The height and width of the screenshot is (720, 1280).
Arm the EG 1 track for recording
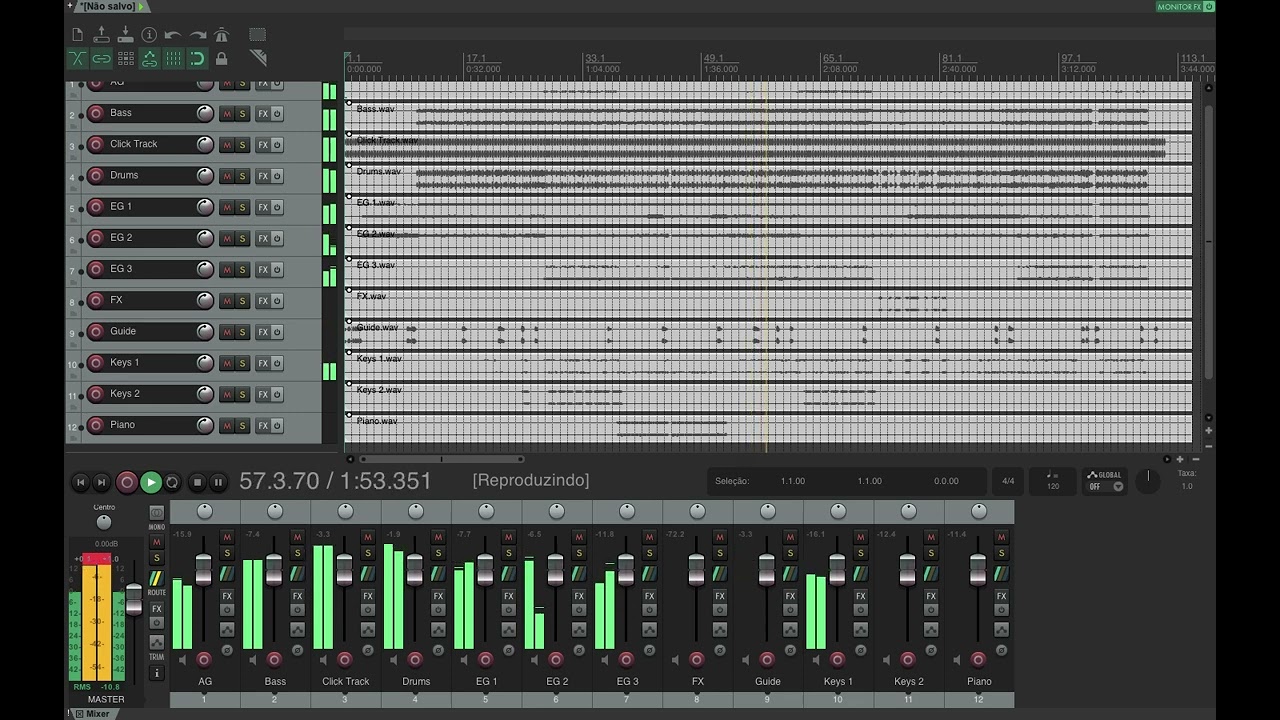[96, 207]
